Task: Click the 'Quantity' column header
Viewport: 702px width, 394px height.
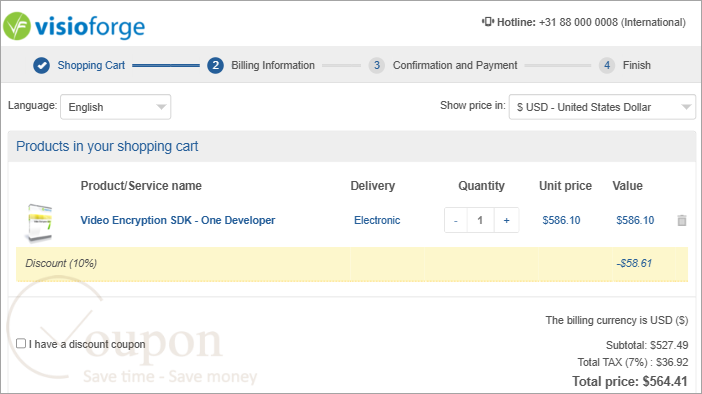Action: click(x=481, y=186)
